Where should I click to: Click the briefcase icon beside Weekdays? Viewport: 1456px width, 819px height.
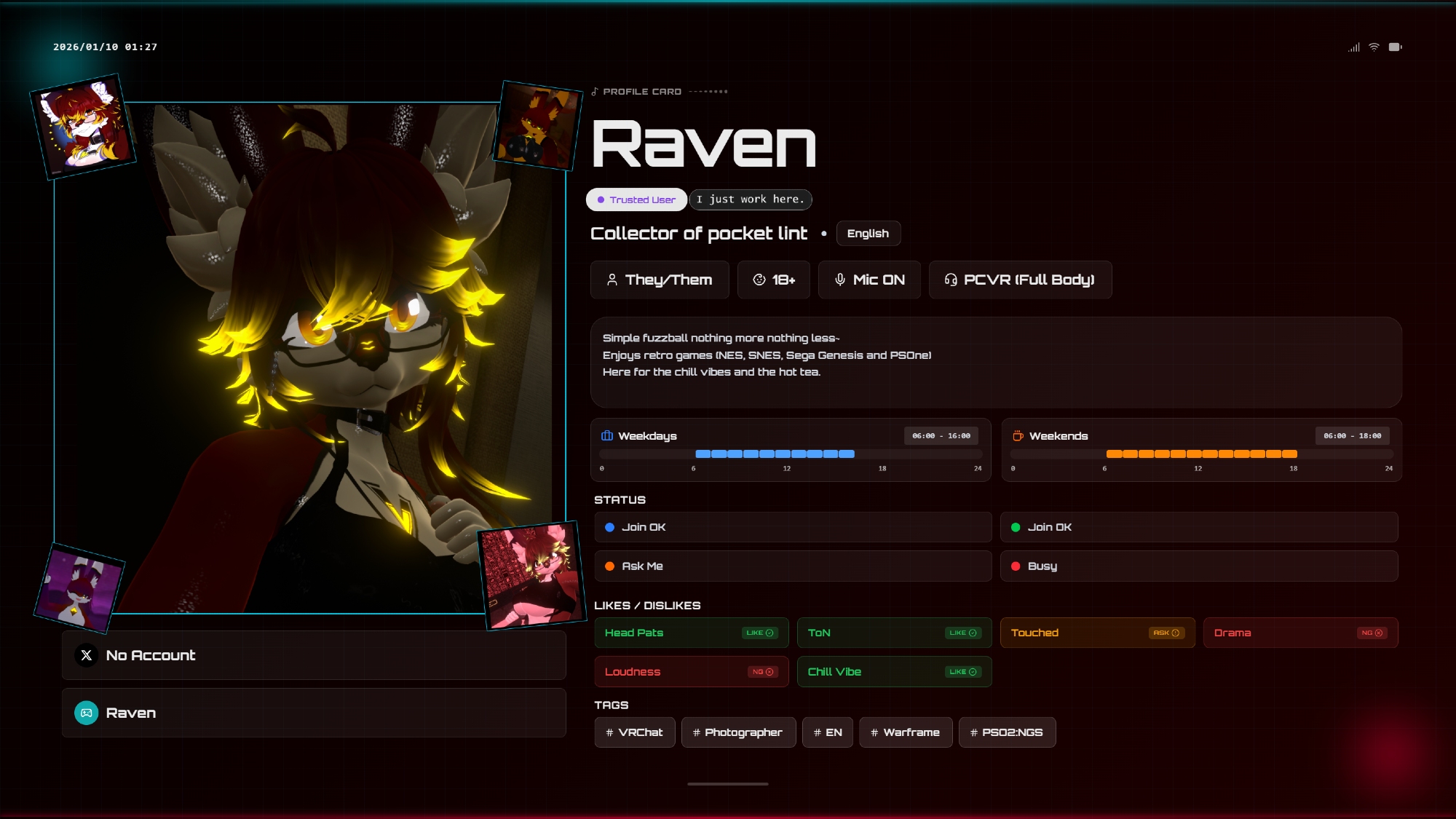pyautogui.click(x=606, y=435)
